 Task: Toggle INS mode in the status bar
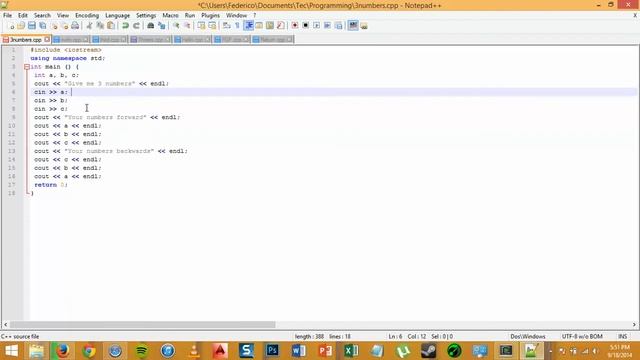[622, 337]
